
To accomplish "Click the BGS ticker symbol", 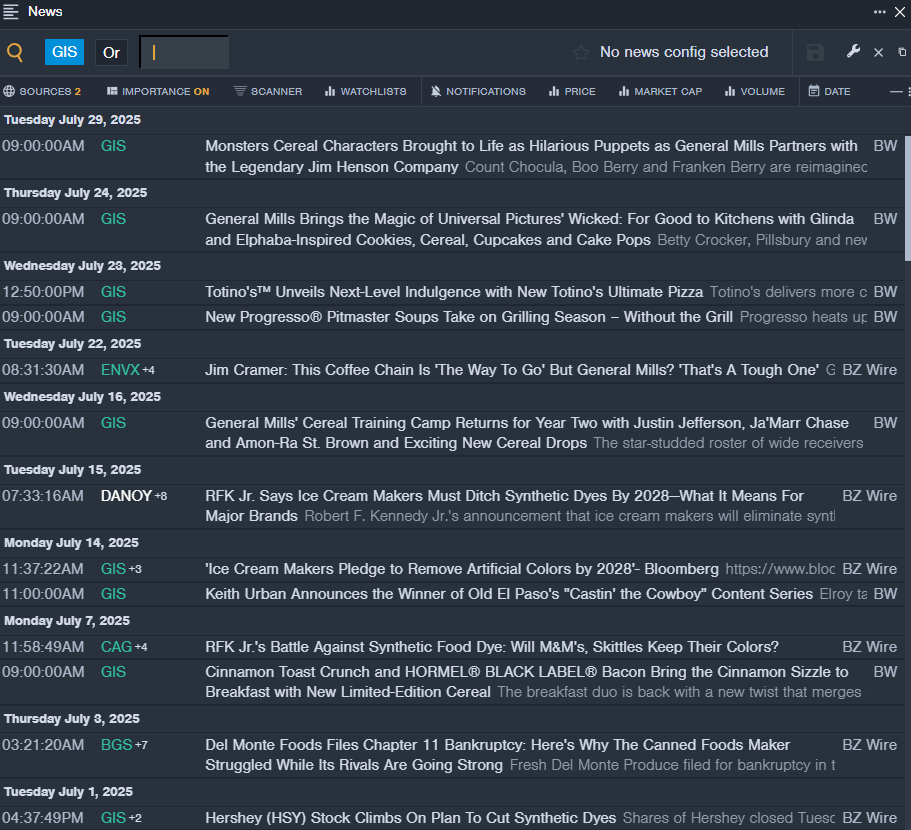I will click(x=116, y=745).
